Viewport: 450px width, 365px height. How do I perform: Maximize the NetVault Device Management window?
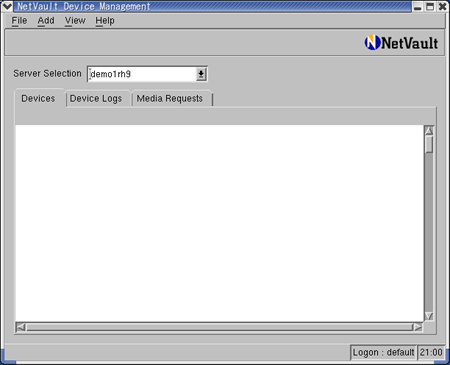click(x=430, y=7)
